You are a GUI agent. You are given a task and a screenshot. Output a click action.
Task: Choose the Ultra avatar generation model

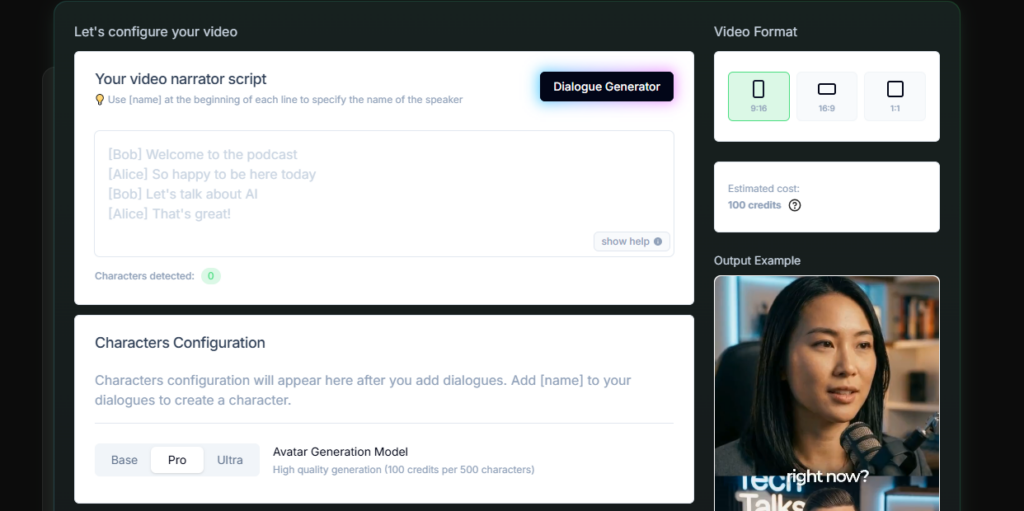tap(230, 460)
